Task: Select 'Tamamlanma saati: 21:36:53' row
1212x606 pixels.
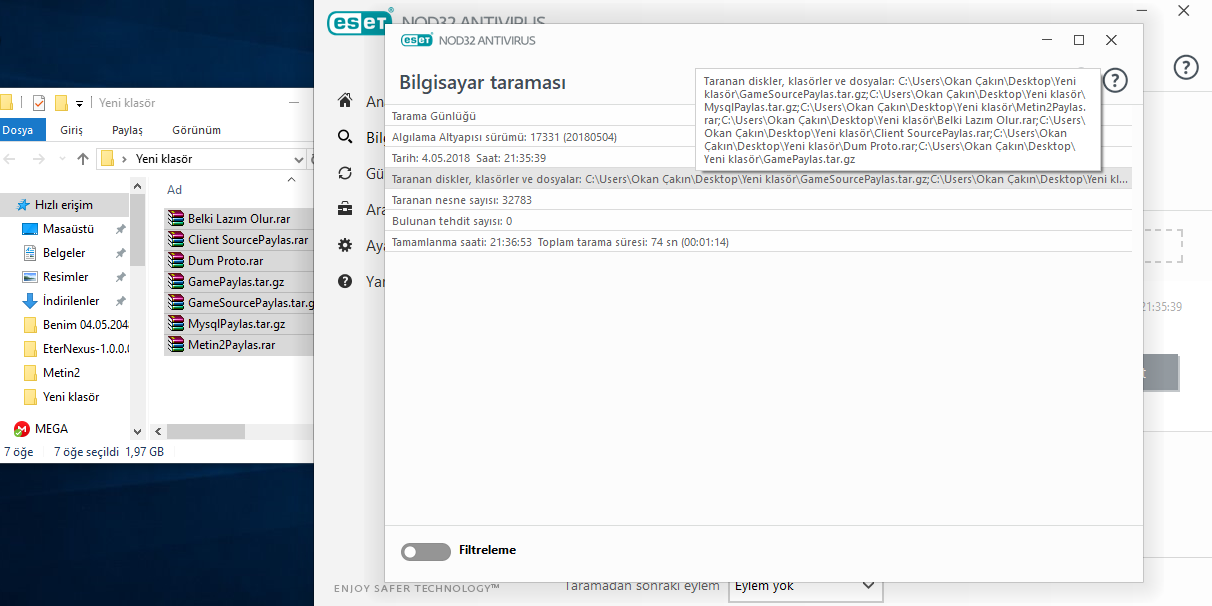Action: coord(761,242)
